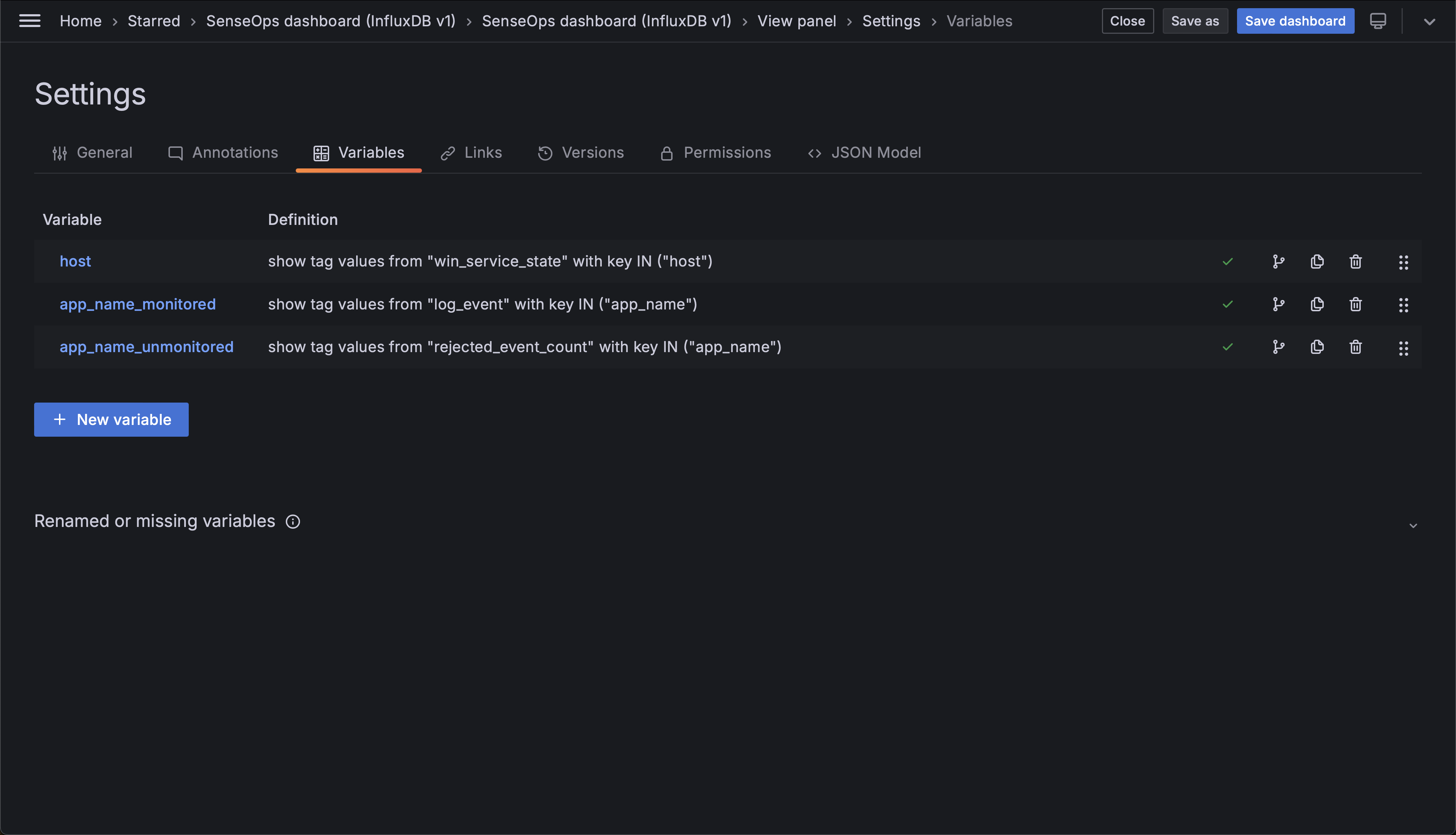Save the dashboard
This screenshot has width=1456, height=835.
[1295, 21]
